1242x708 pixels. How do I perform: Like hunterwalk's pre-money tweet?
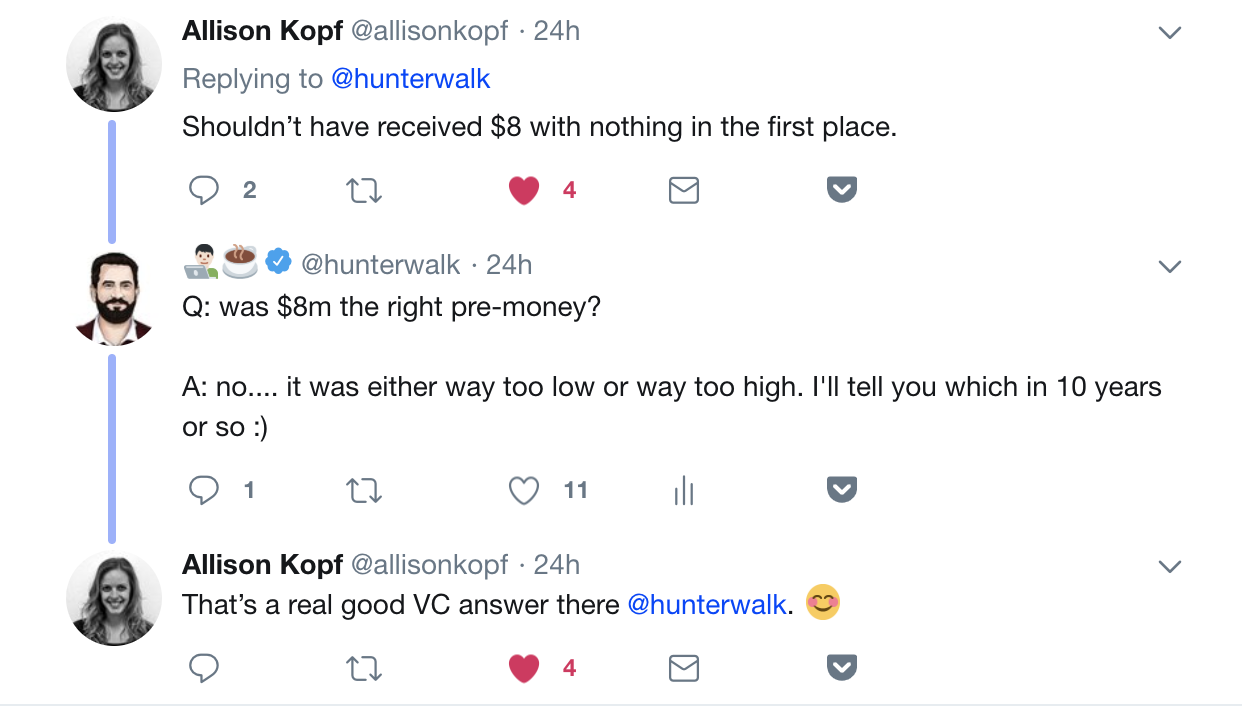coord(524,490)
